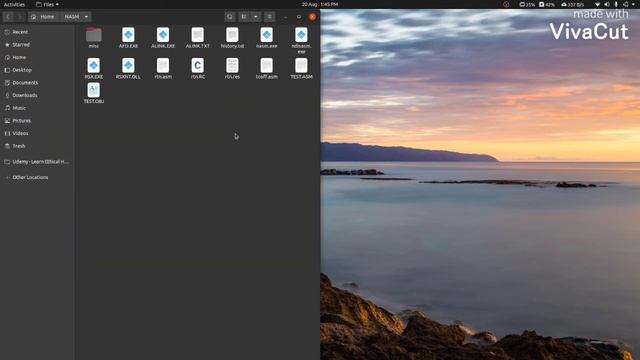640x360 pixels.
Task: Open the Udemy bookmark in the sidebar
Action: (37, 162)
